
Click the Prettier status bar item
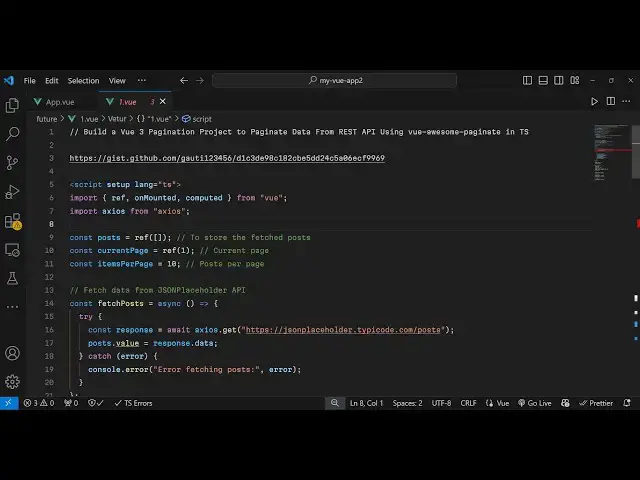[x=596, y=403]
